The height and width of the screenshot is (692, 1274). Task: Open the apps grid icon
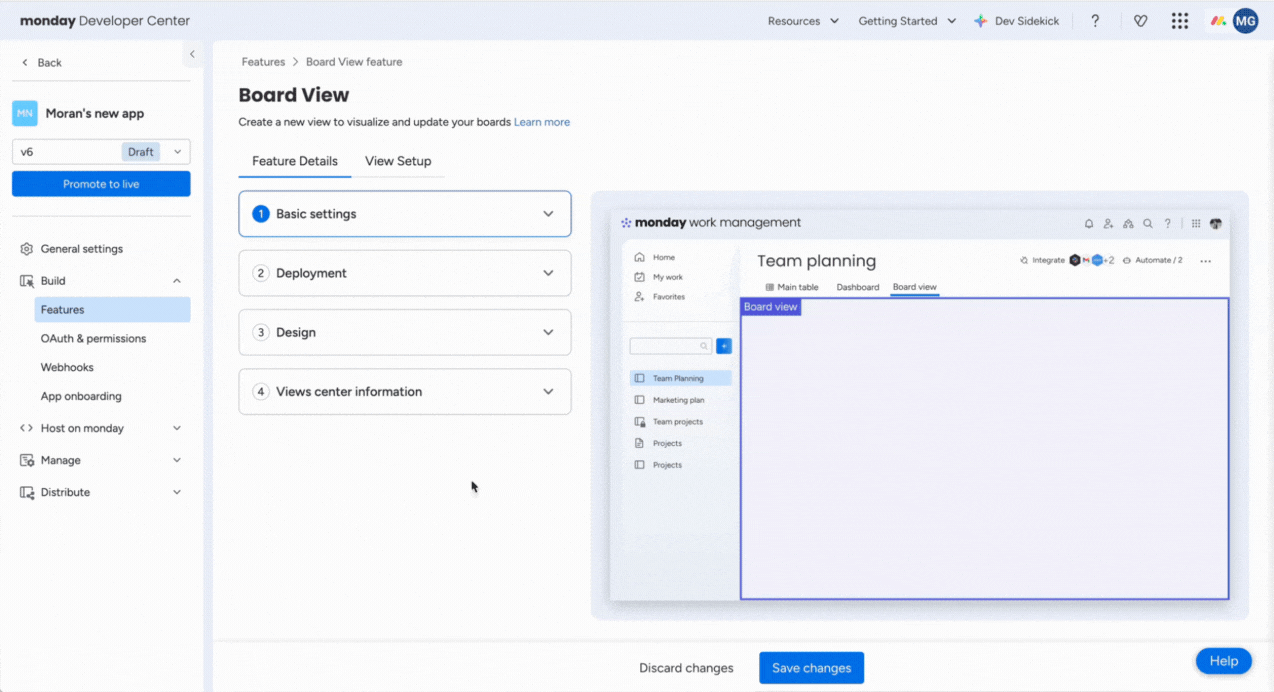[1180, 21]
